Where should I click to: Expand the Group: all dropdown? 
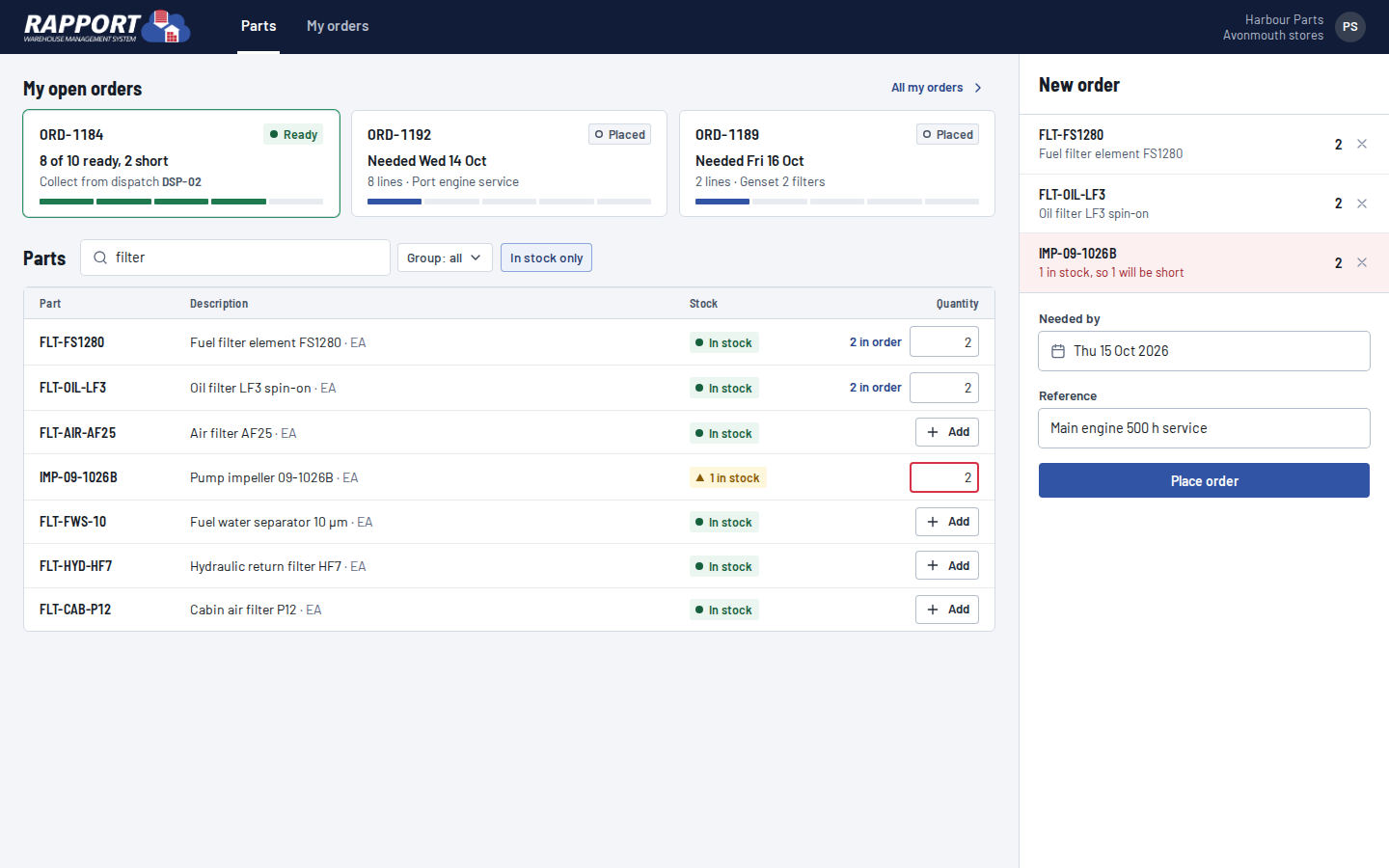[x=445, y=258]
